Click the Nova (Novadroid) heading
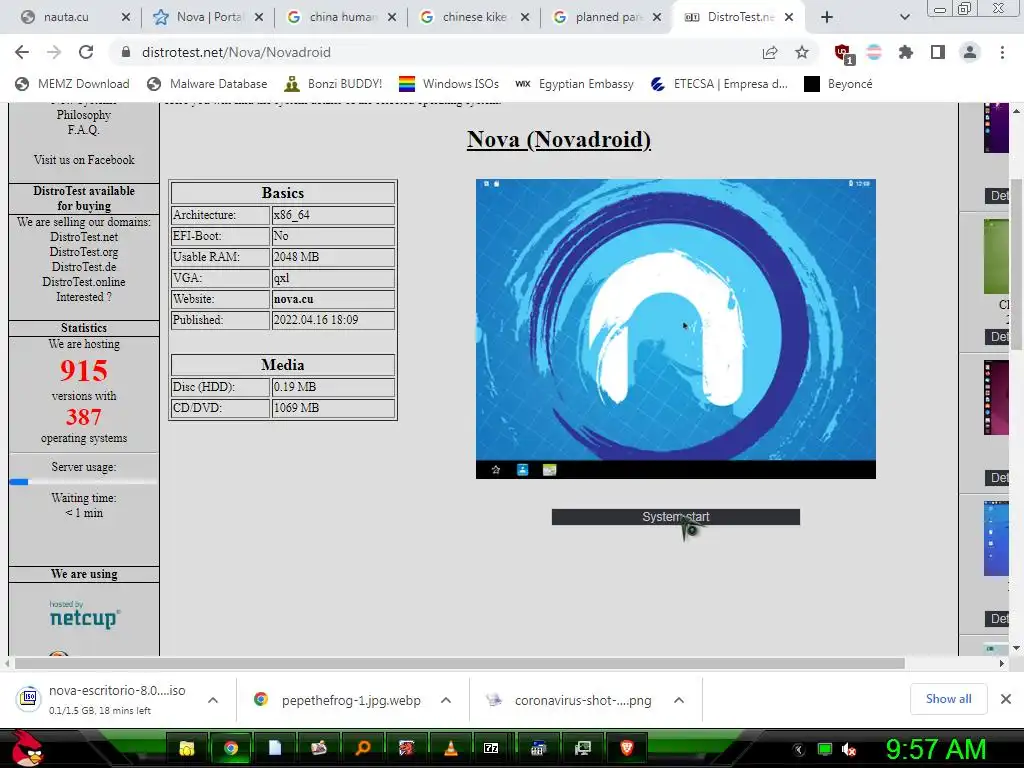The width and height of the screenshot is (1024, 768). pos(559,139)
